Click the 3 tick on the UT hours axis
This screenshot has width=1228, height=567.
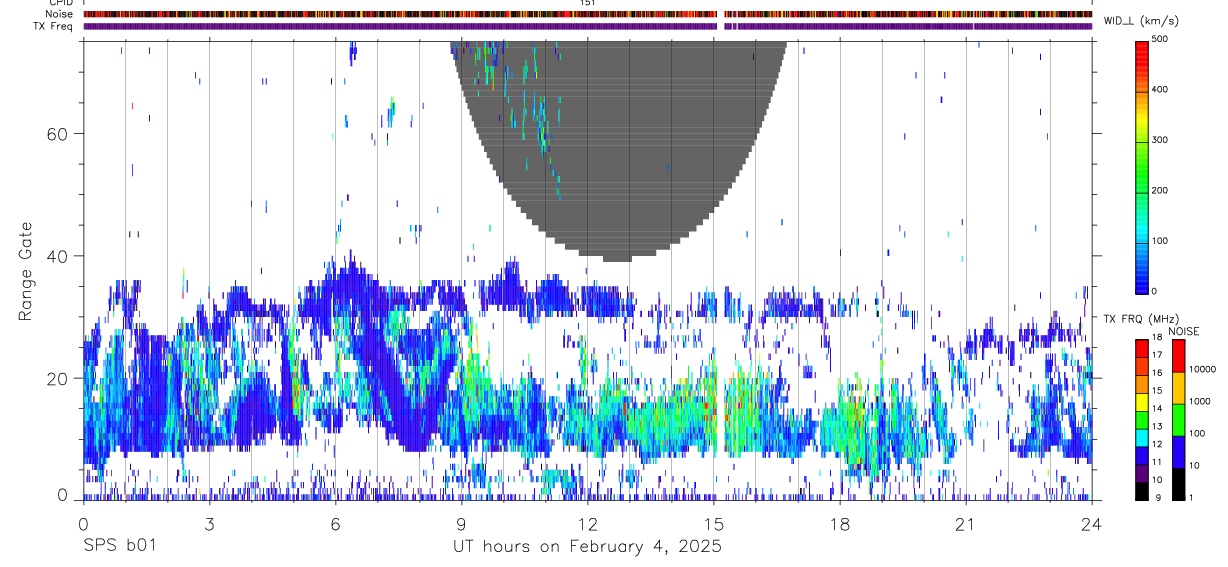[209, 522]
